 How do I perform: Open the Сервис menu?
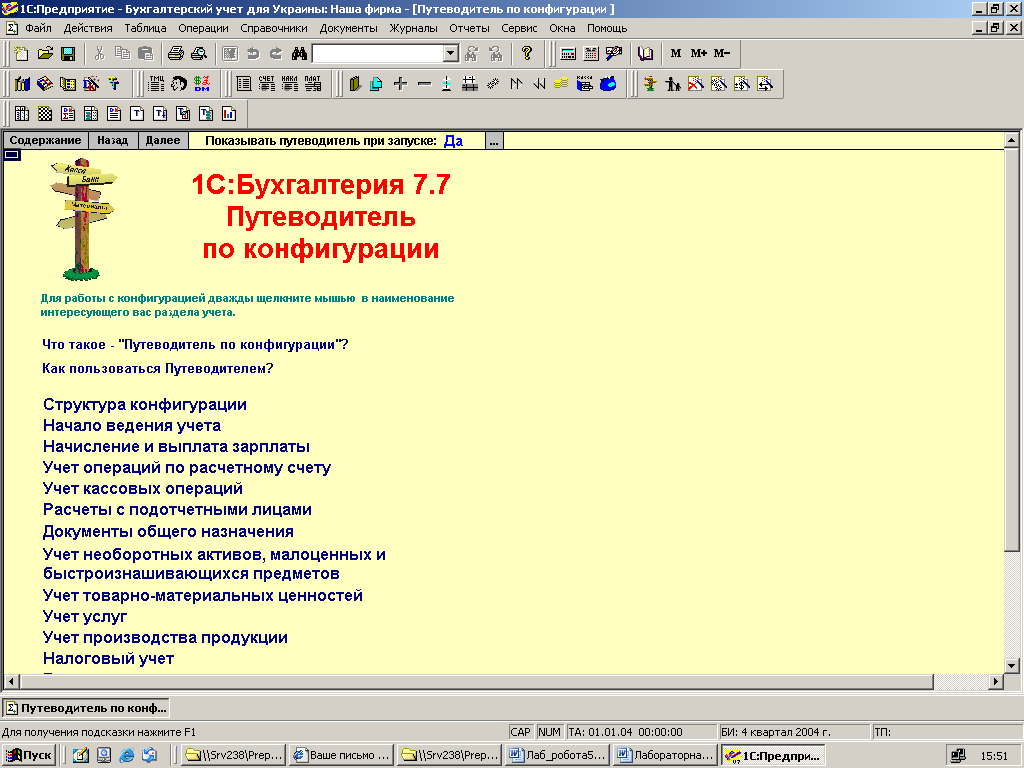click(519, 28)
